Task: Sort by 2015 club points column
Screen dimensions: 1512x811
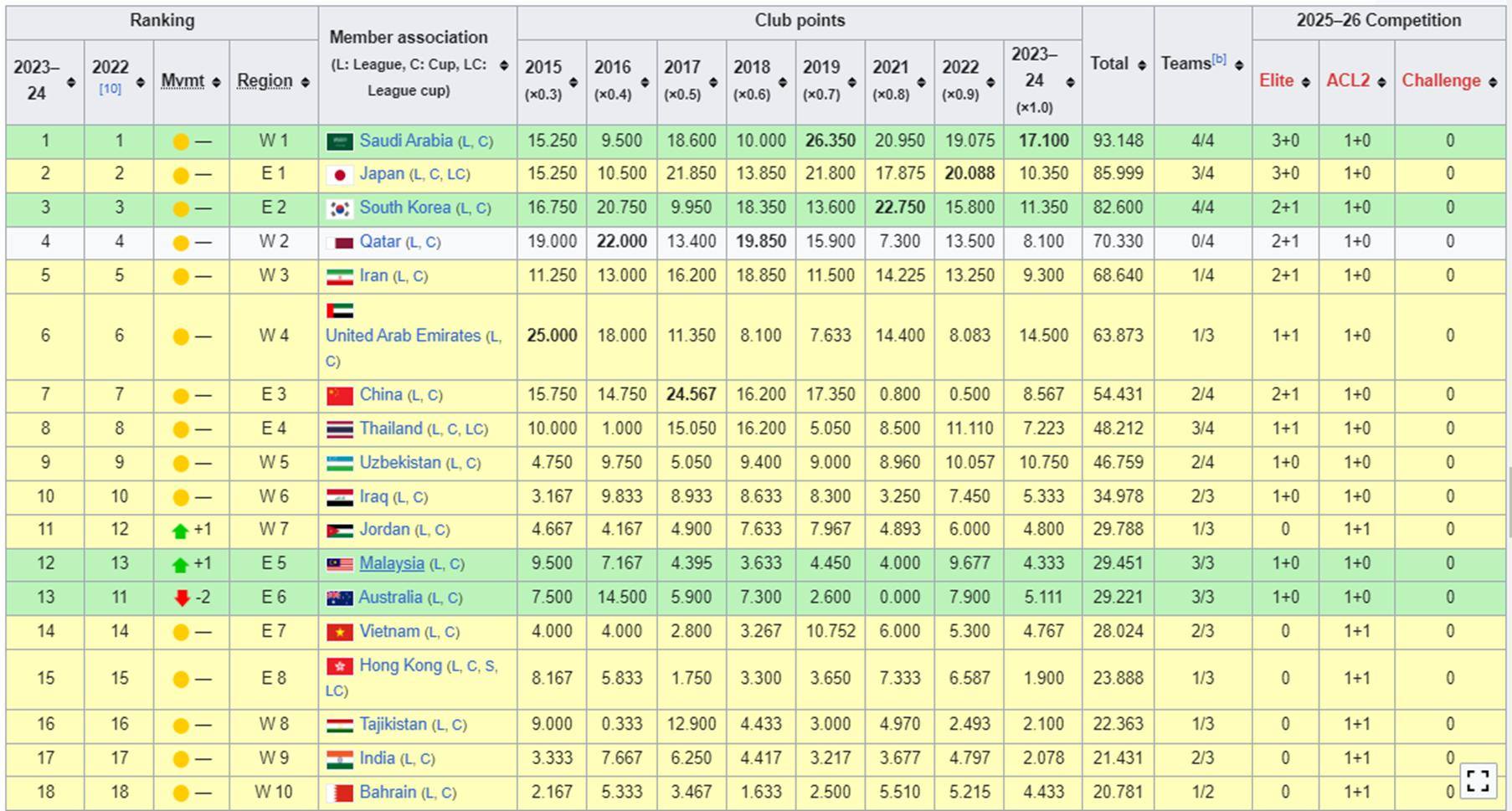Action: tap(573, 82)
